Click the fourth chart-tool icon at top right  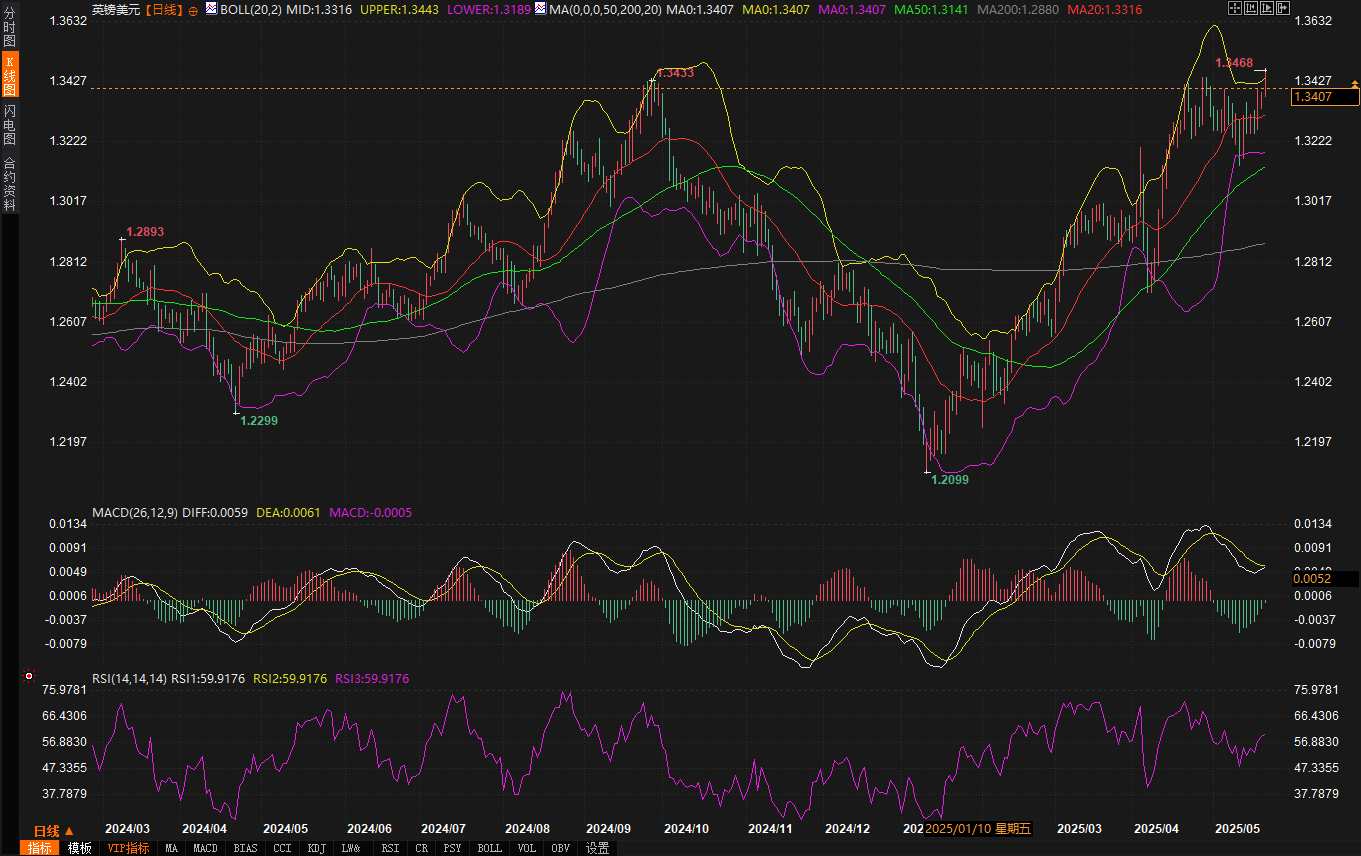point(1282,8)
